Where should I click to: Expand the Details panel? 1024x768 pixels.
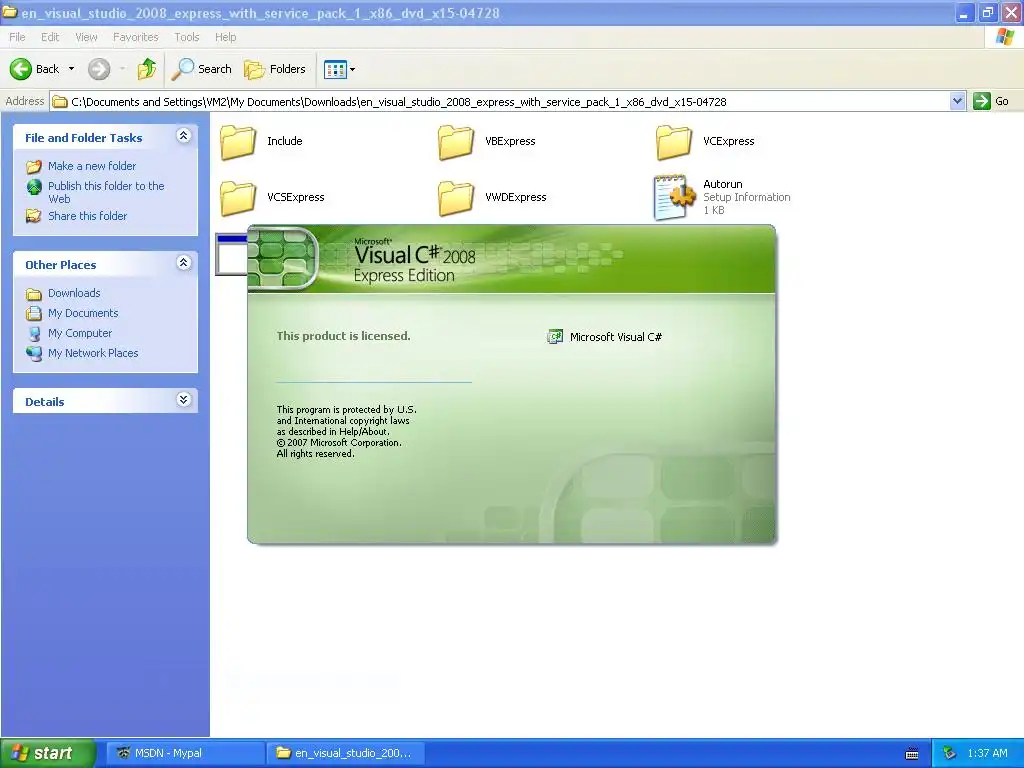click(184, 400)
